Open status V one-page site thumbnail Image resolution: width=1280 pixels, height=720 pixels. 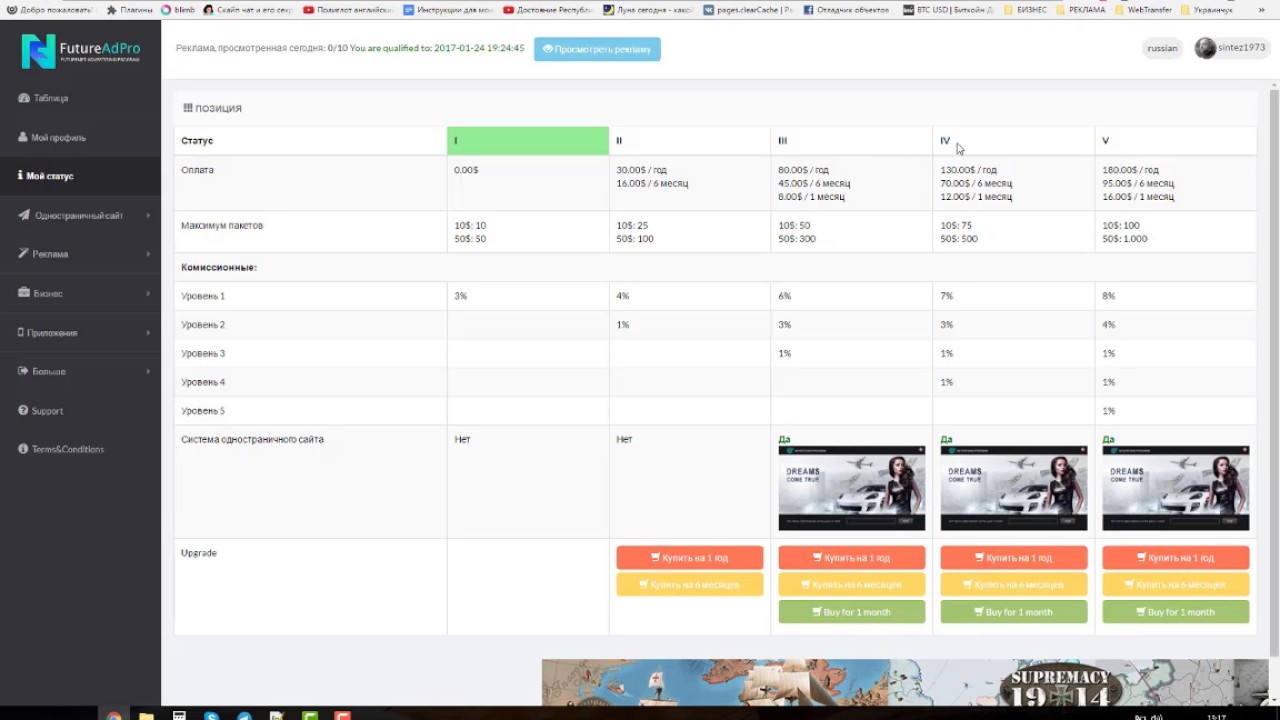tap(1176, 488)
